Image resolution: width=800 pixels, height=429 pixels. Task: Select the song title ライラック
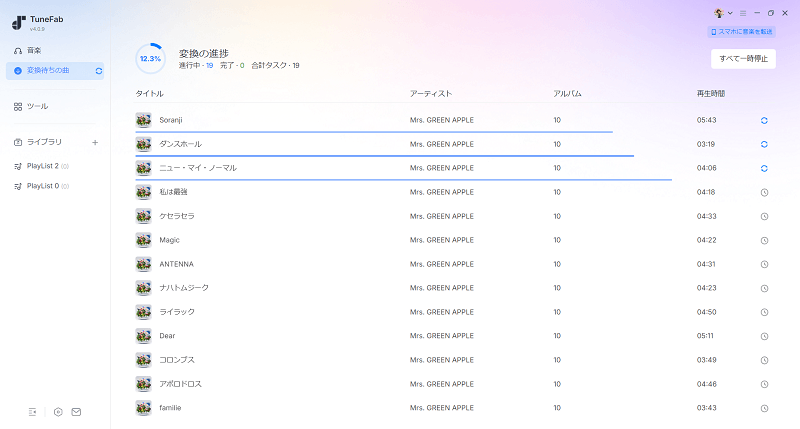click(177, 312)
